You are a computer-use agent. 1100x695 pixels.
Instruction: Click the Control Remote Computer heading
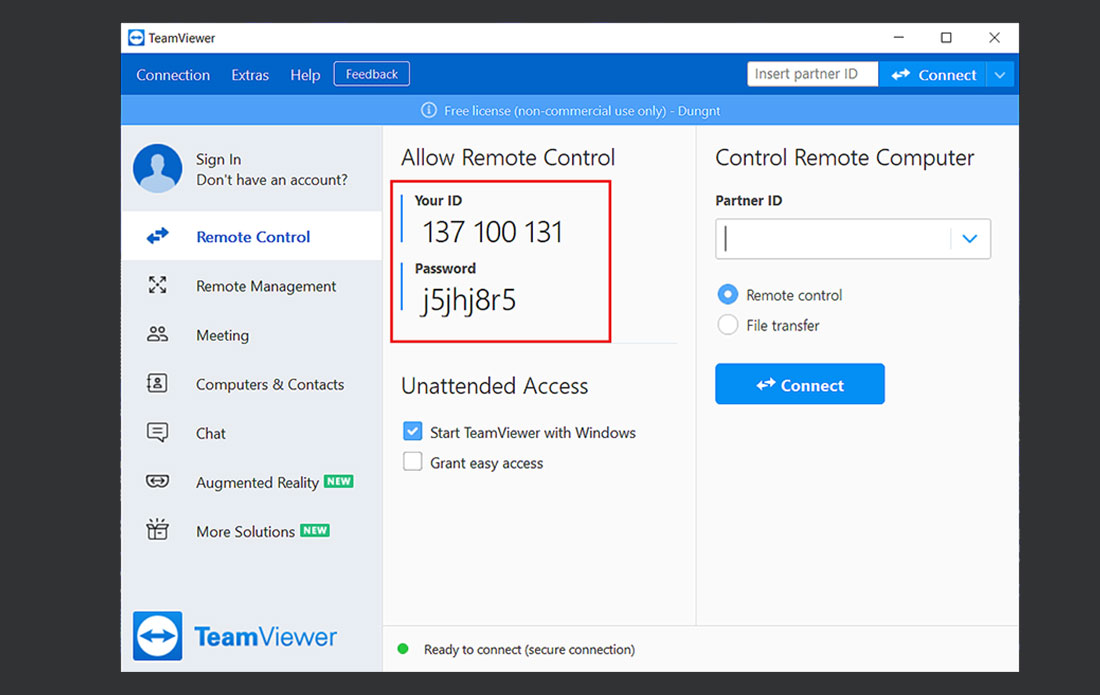click(x=845, y=157)
